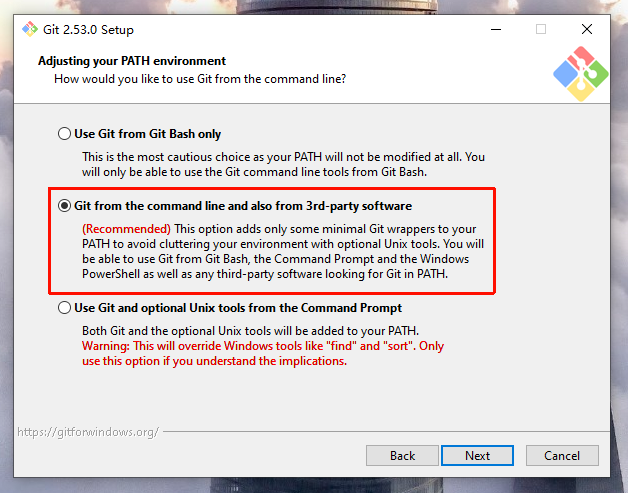
Task: Go back with the Back button
Action: (402, 455)
